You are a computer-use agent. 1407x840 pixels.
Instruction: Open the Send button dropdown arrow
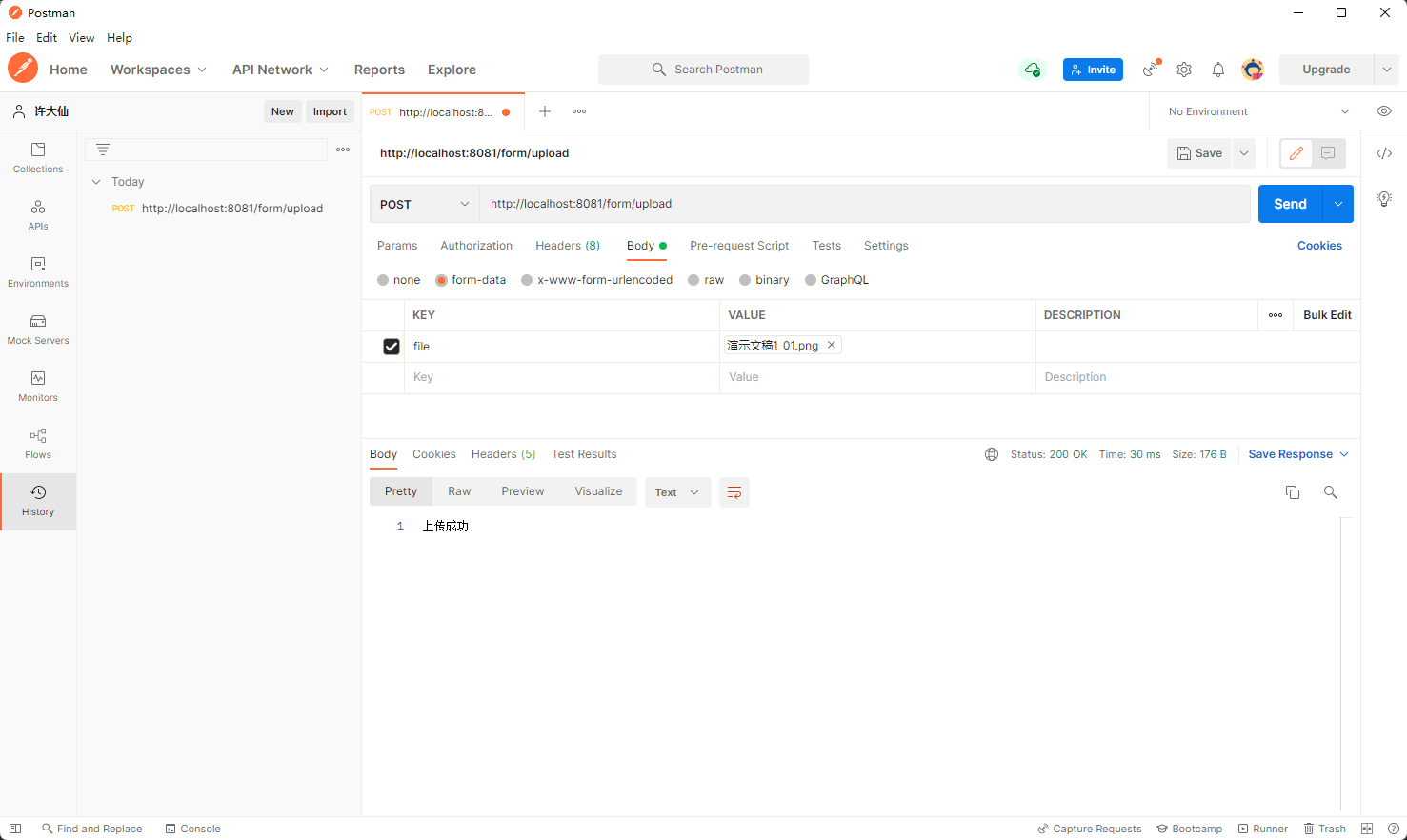click(x=1338, y=204)
